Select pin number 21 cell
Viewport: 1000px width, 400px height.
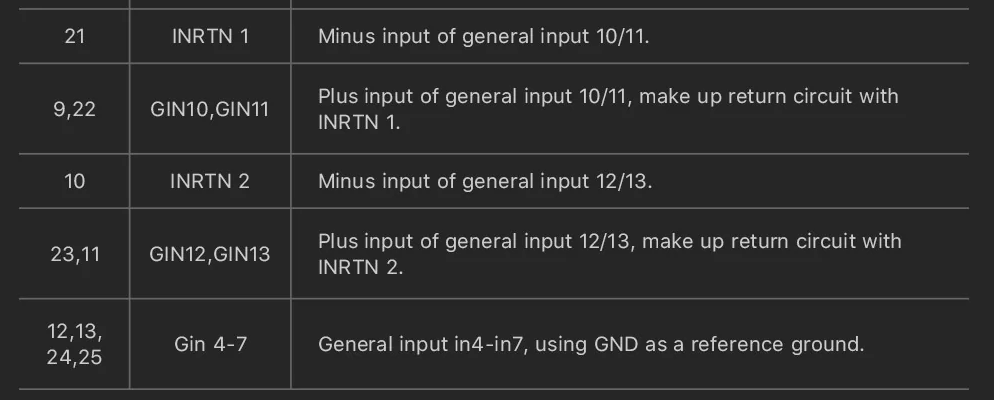click(x=75, y=36)
